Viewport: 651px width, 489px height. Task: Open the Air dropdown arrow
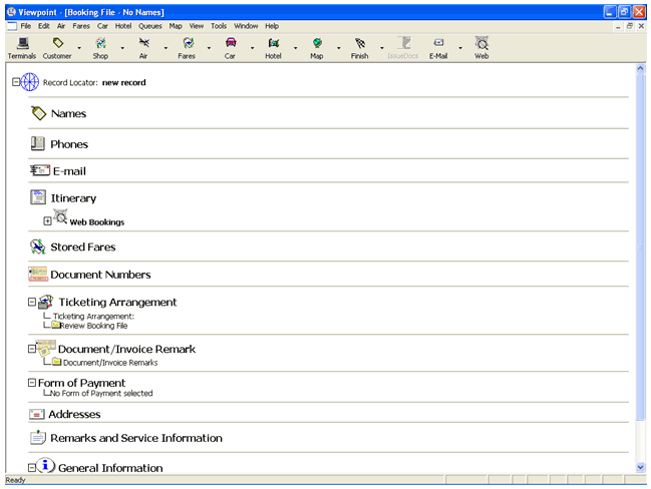point(166,47)
